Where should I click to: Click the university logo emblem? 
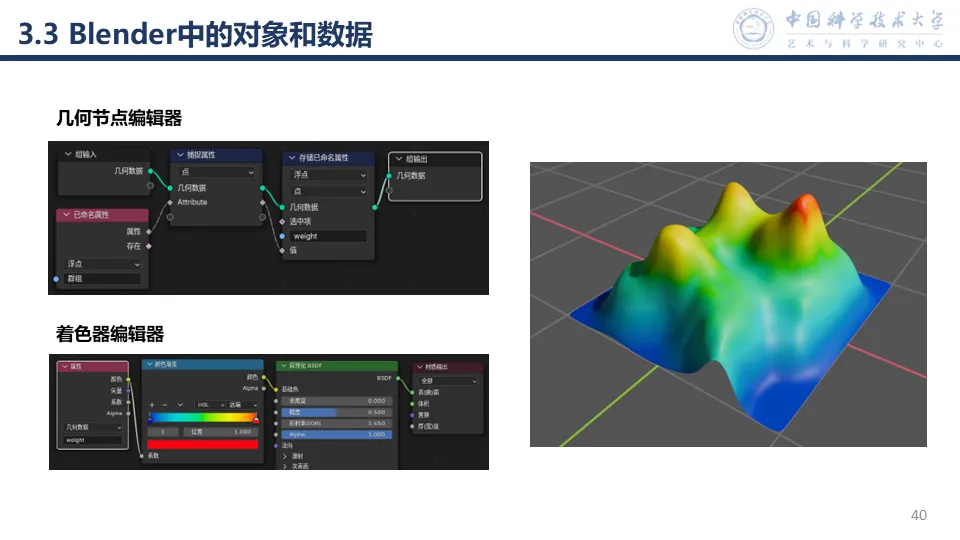[753, 29]
